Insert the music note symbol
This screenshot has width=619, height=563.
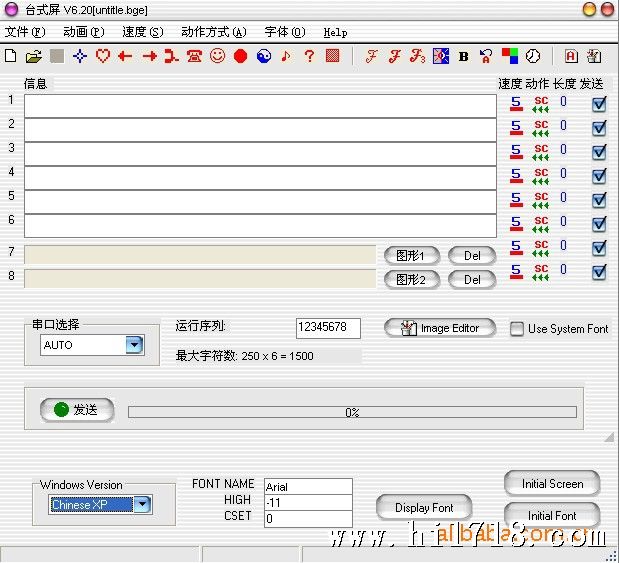coord(286,56)
